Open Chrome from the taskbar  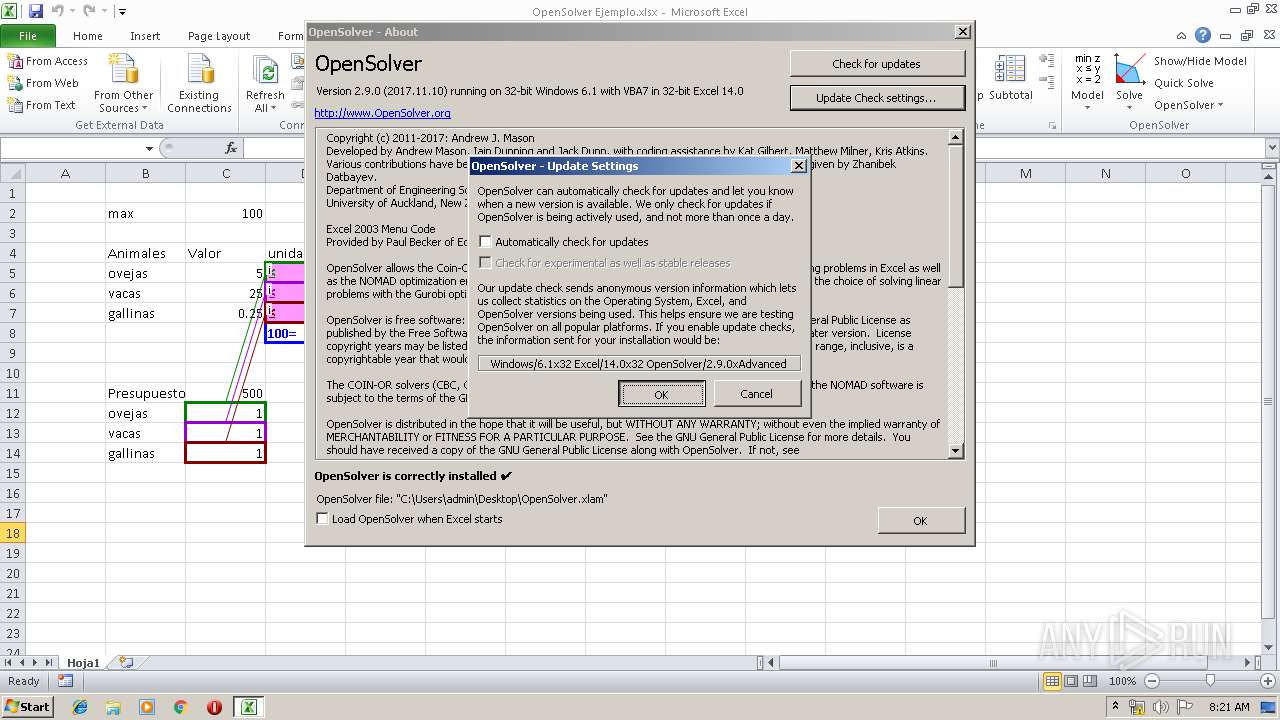pos(181,706)
